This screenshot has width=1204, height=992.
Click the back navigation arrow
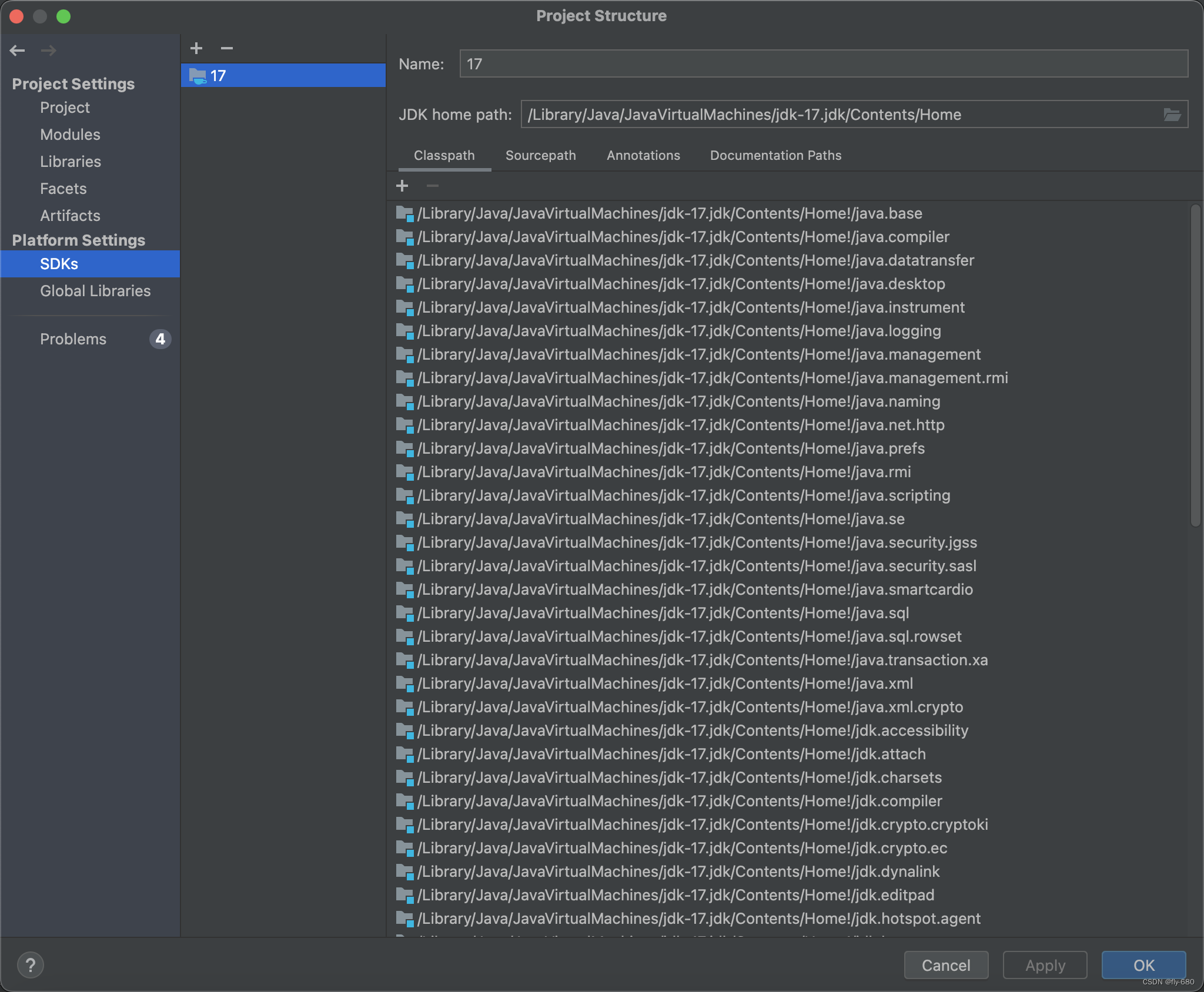[x=18, y=51]
